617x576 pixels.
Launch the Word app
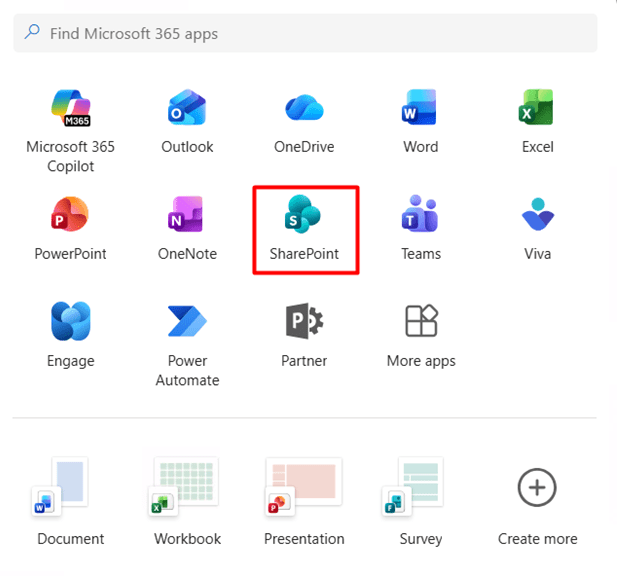point(420,109)
